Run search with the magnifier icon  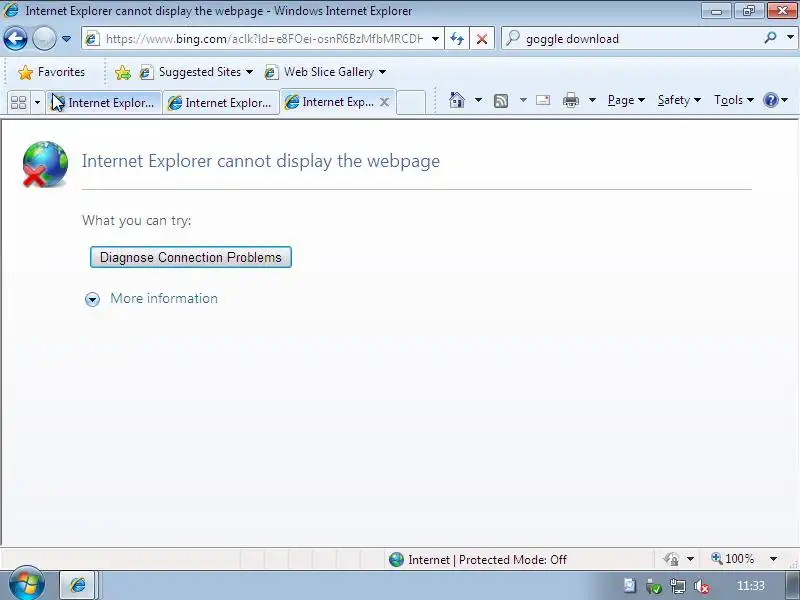coord(770,38)
